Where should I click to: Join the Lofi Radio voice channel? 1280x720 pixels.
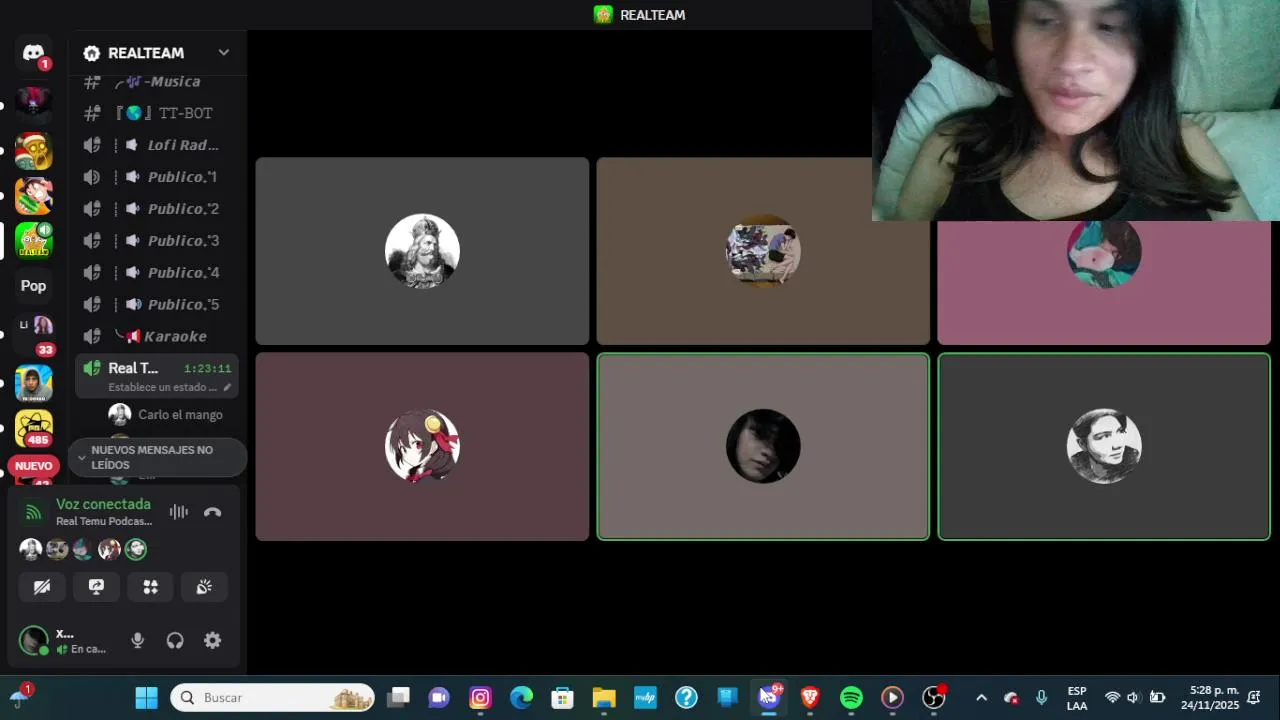click(x=158, y=145)
